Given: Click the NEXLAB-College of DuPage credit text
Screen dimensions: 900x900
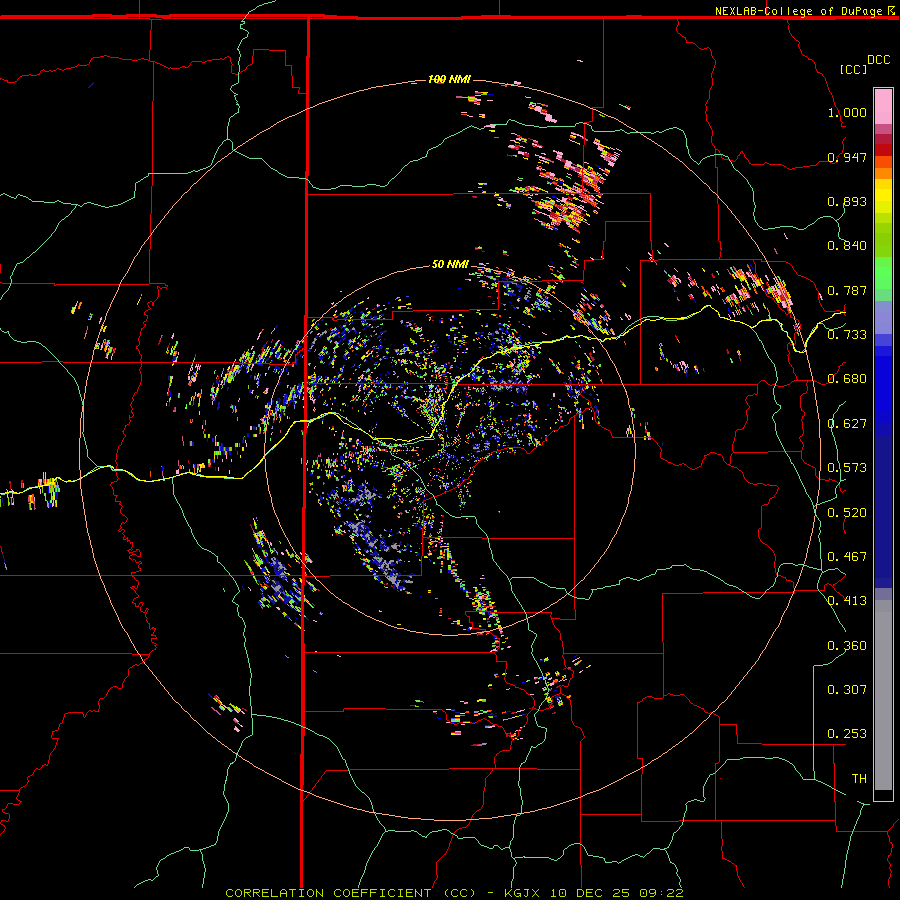Looking at the screenshot, I should [798, 11].
